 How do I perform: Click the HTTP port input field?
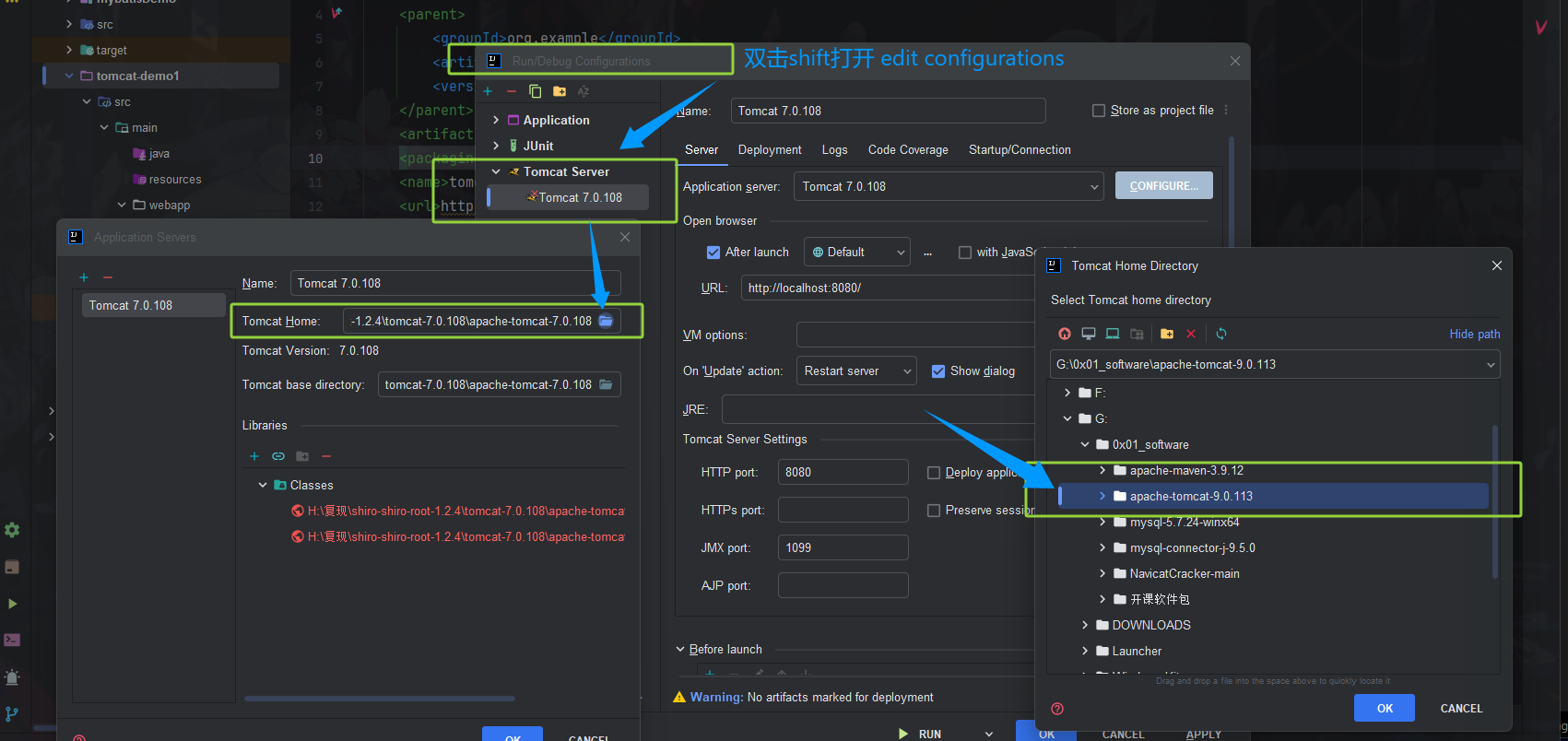pyautogui.click(x=843, y=472)
